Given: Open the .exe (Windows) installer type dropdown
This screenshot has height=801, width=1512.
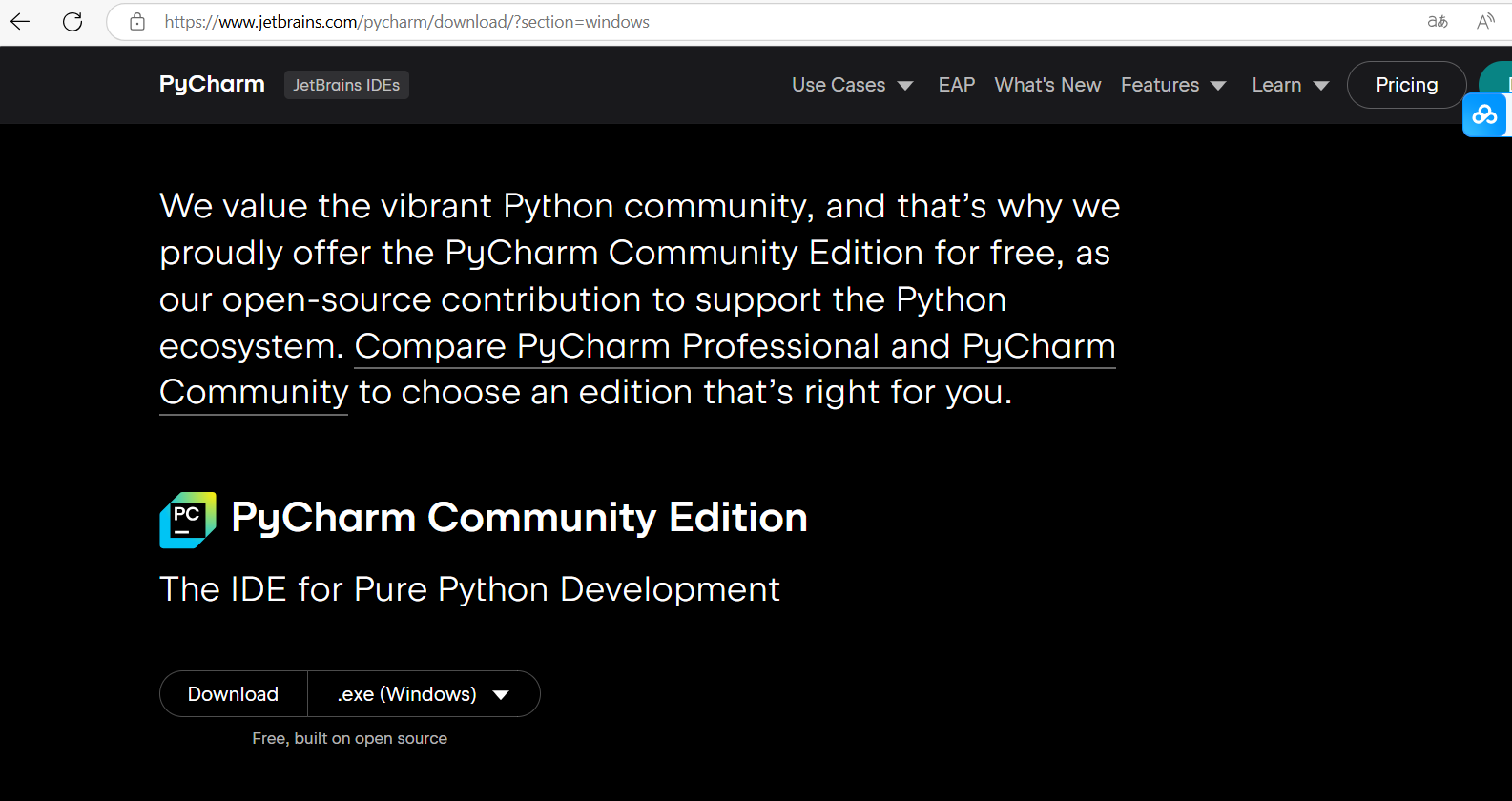Looking at the screenshot, I should point(424,694).
